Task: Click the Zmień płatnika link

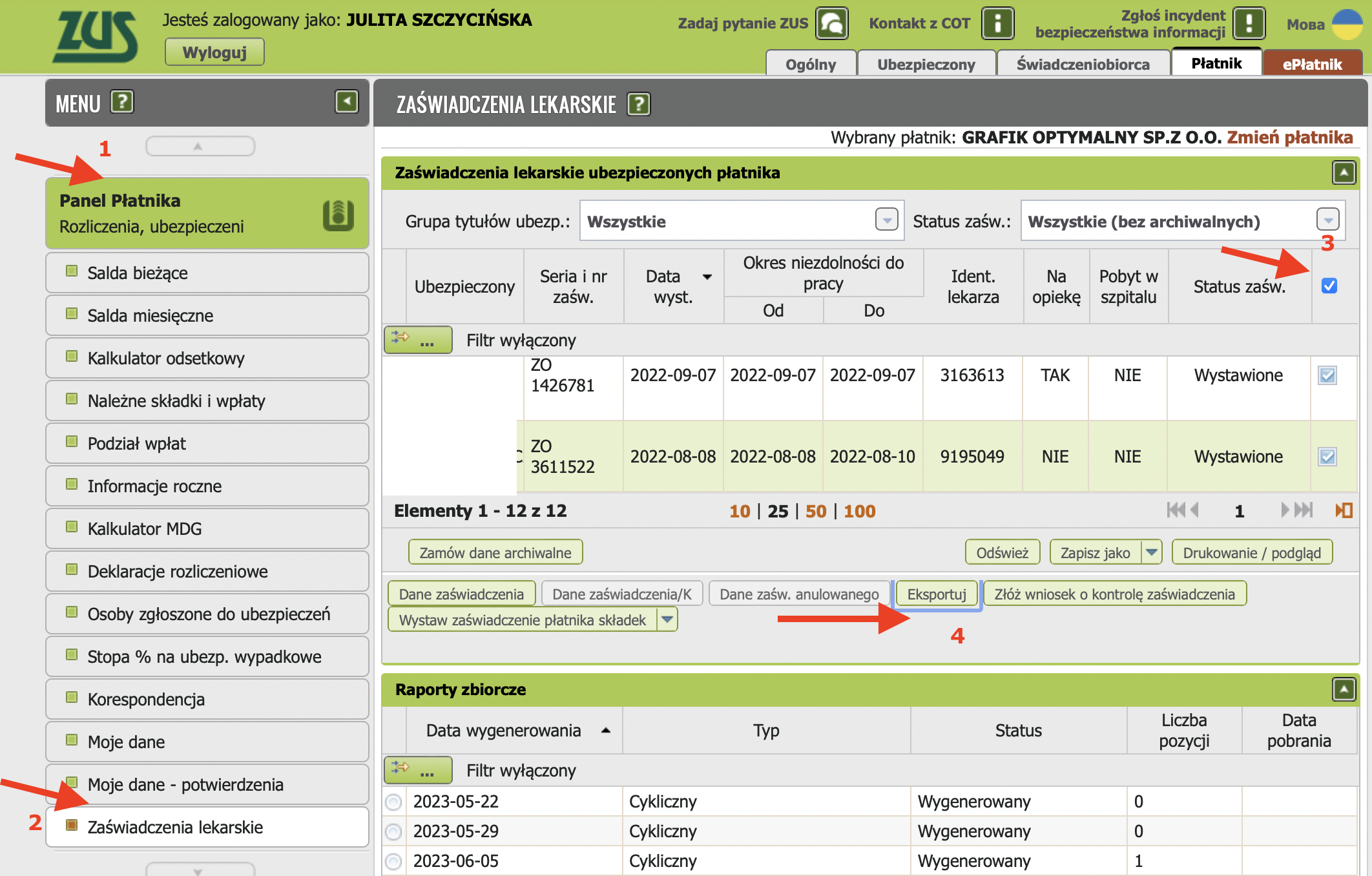Action: point(1289,137)
